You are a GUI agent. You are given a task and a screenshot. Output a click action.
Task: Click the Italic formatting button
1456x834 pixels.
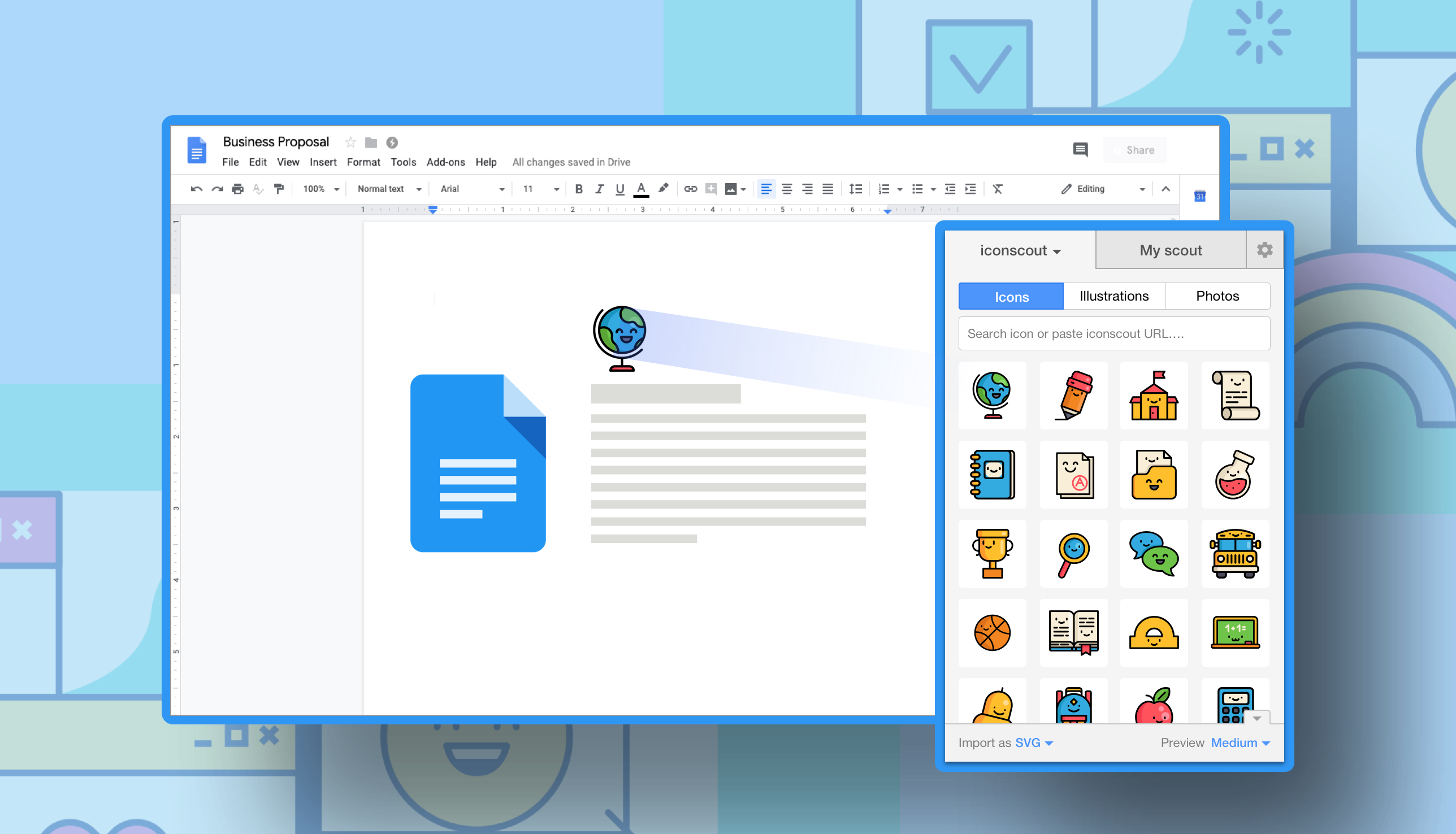click(x=596, y=189)
